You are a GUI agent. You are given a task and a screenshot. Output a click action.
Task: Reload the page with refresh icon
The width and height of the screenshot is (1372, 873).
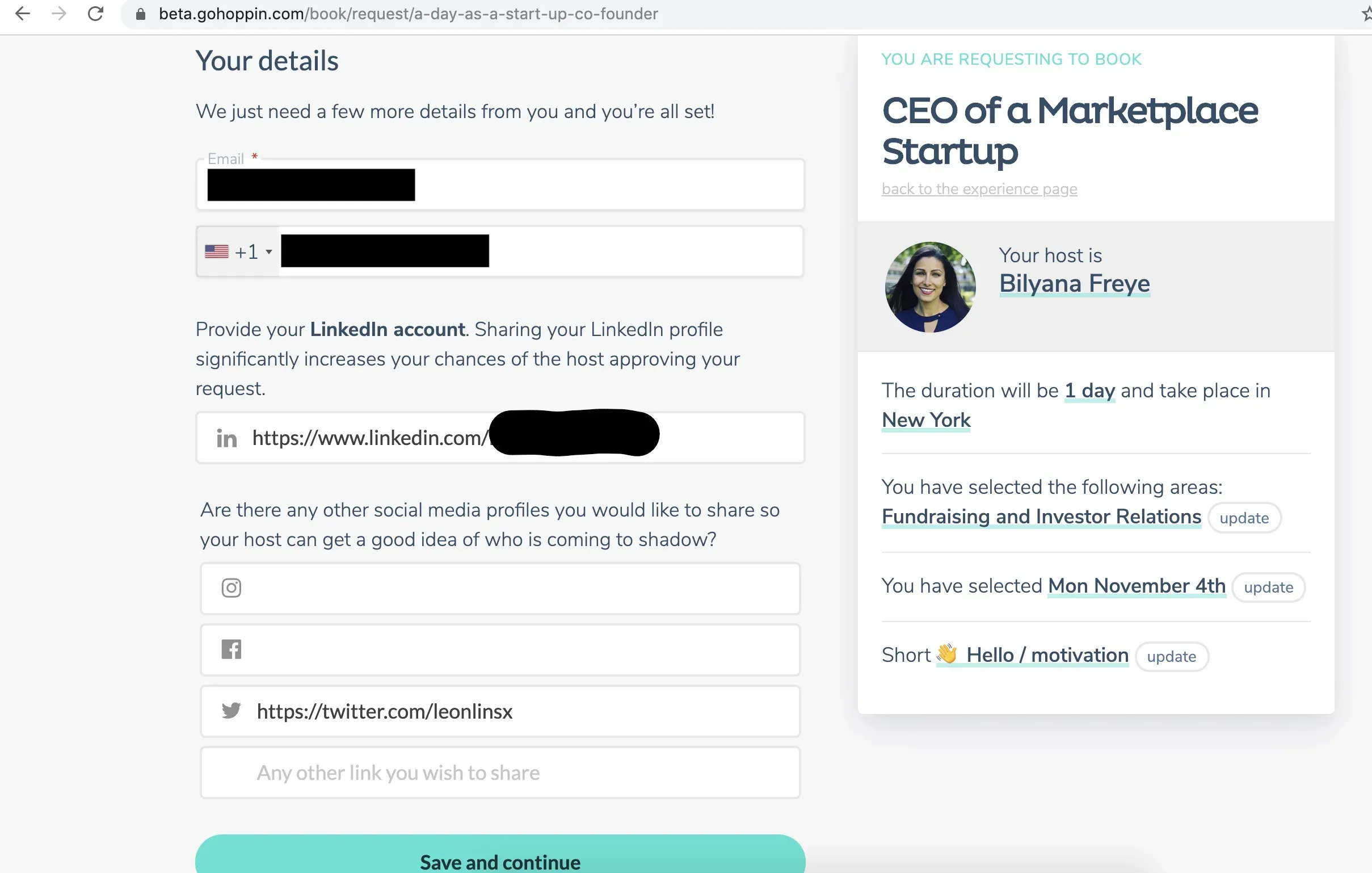(x=96, y=14)
